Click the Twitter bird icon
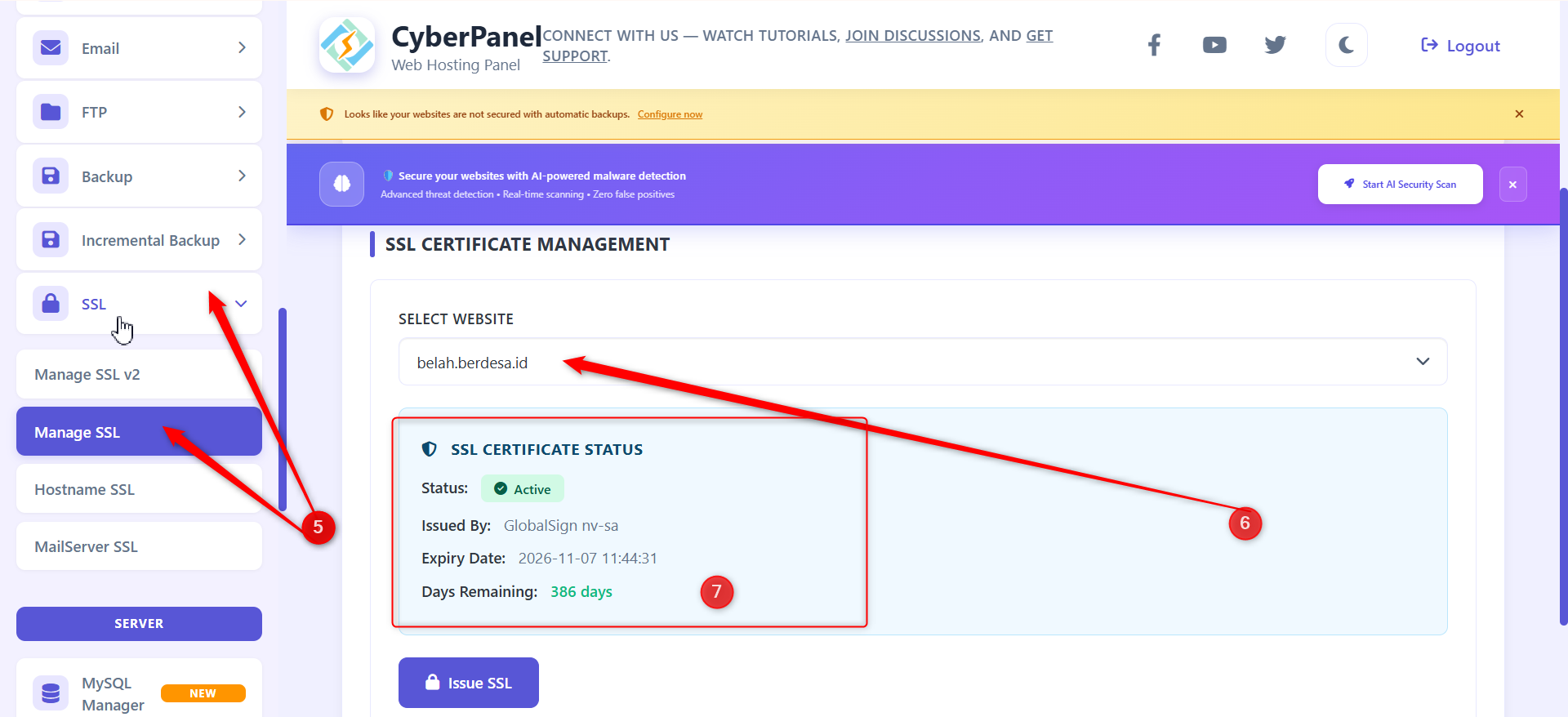 [1275, 45]
